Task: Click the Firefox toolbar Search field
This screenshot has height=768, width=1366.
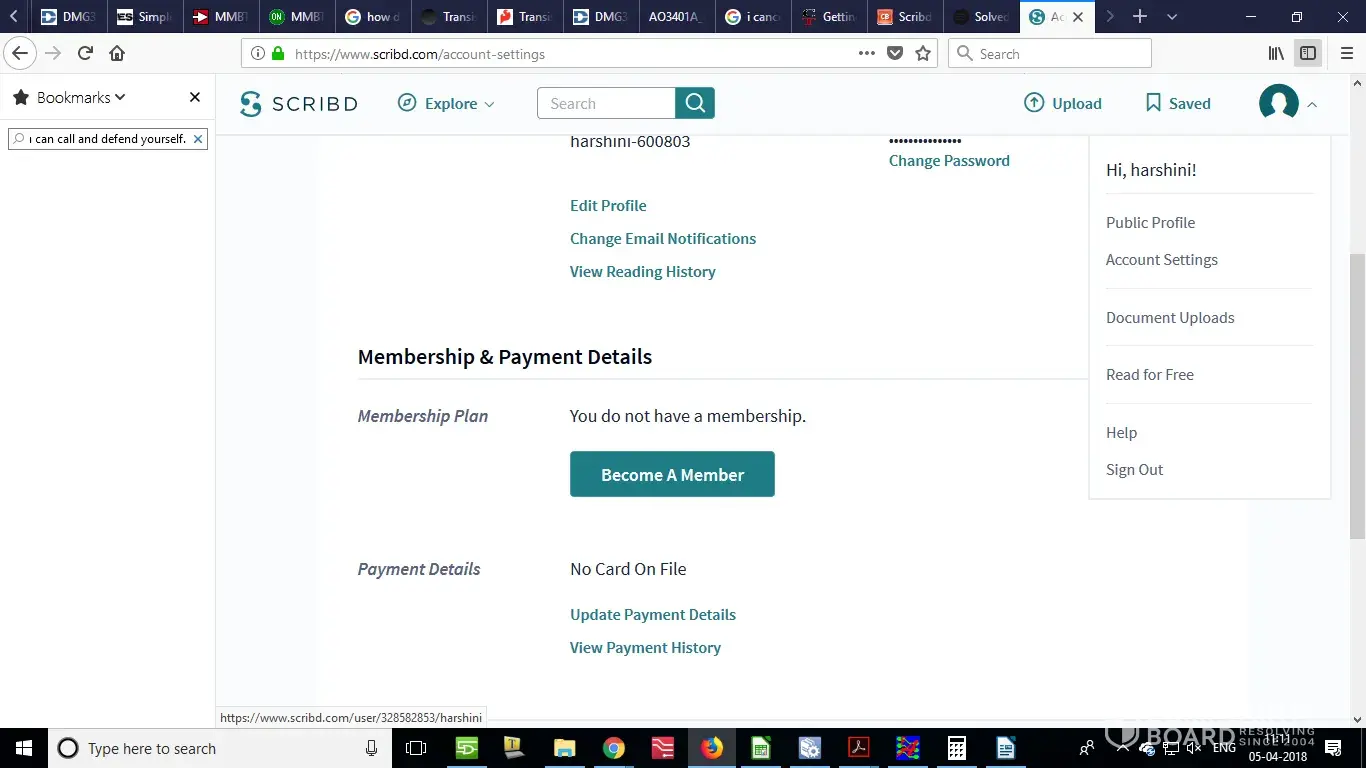Action: pos(1049,54)
